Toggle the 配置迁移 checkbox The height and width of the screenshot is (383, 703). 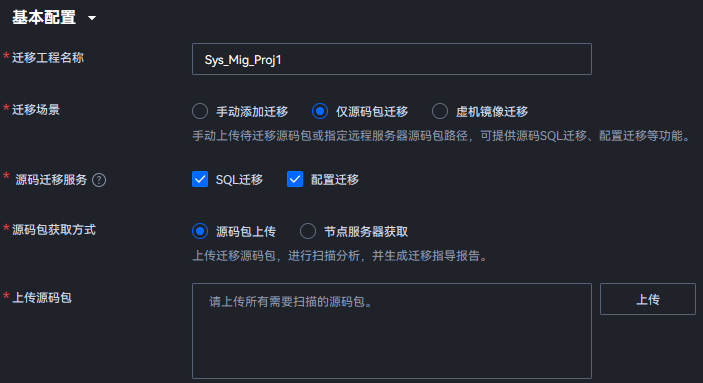tap(295, 179)
